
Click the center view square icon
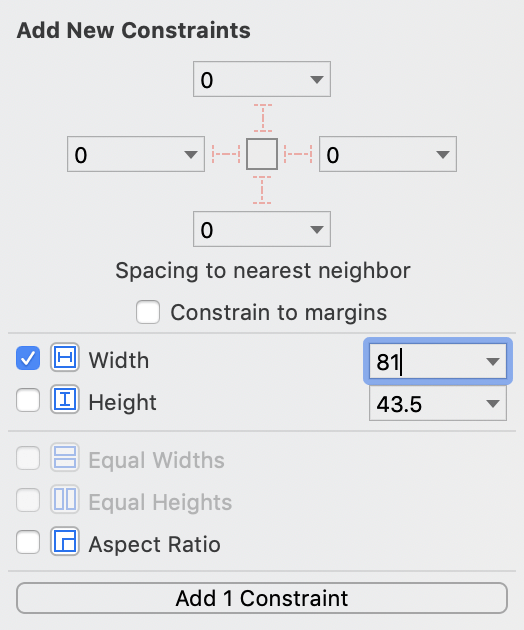click(x=262, y=154)
